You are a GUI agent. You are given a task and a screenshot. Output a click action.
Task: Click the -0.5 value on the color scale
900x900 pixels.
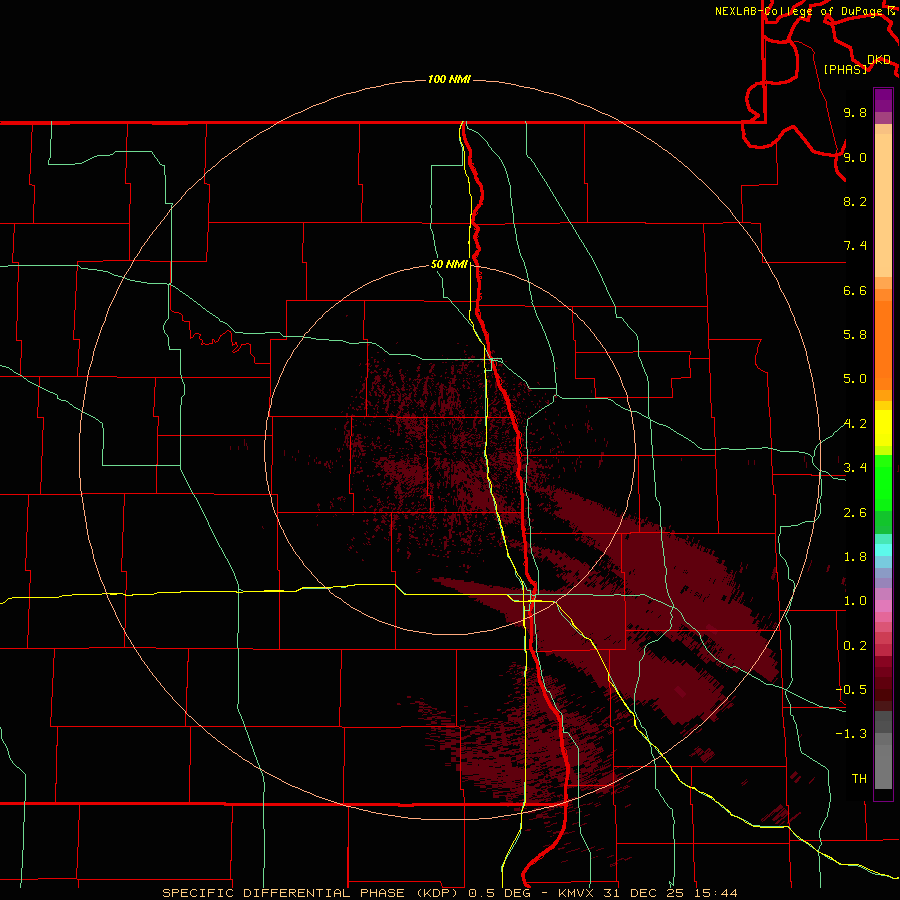tap(851, 690)
